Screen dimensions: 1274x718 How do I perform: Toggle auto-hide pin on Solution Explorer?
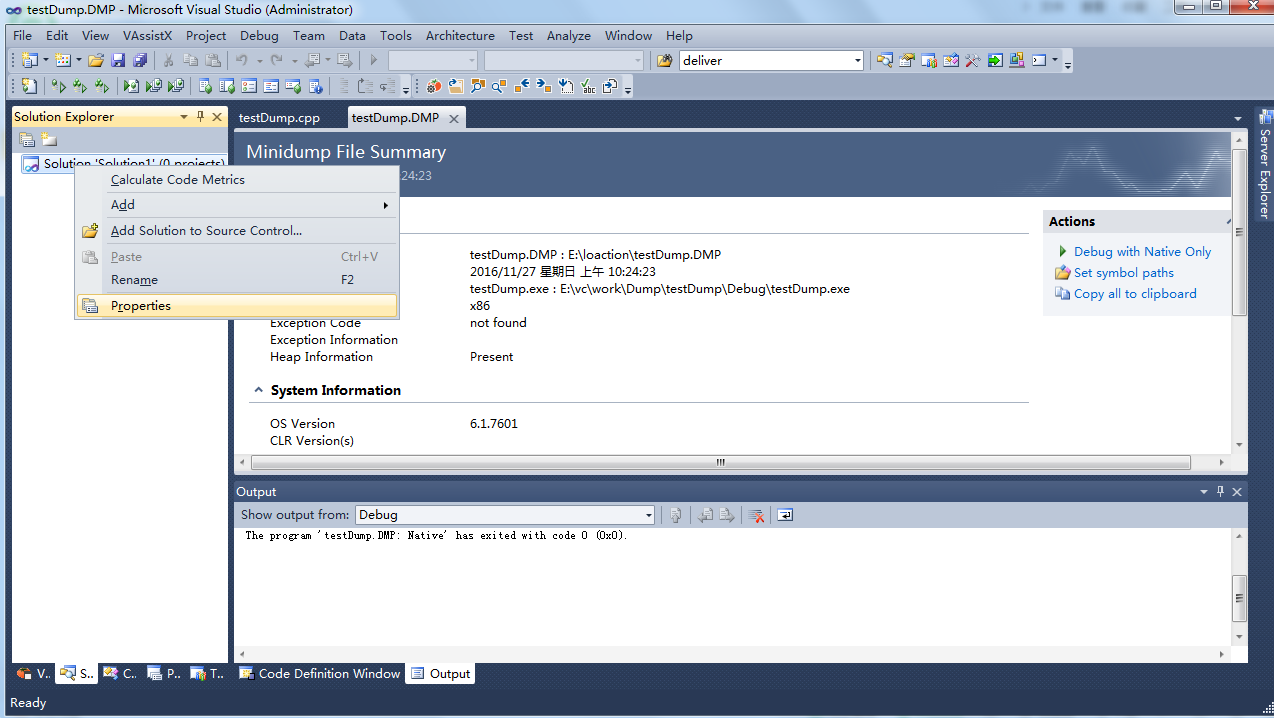pyautogui.click(x=201, y=117)
